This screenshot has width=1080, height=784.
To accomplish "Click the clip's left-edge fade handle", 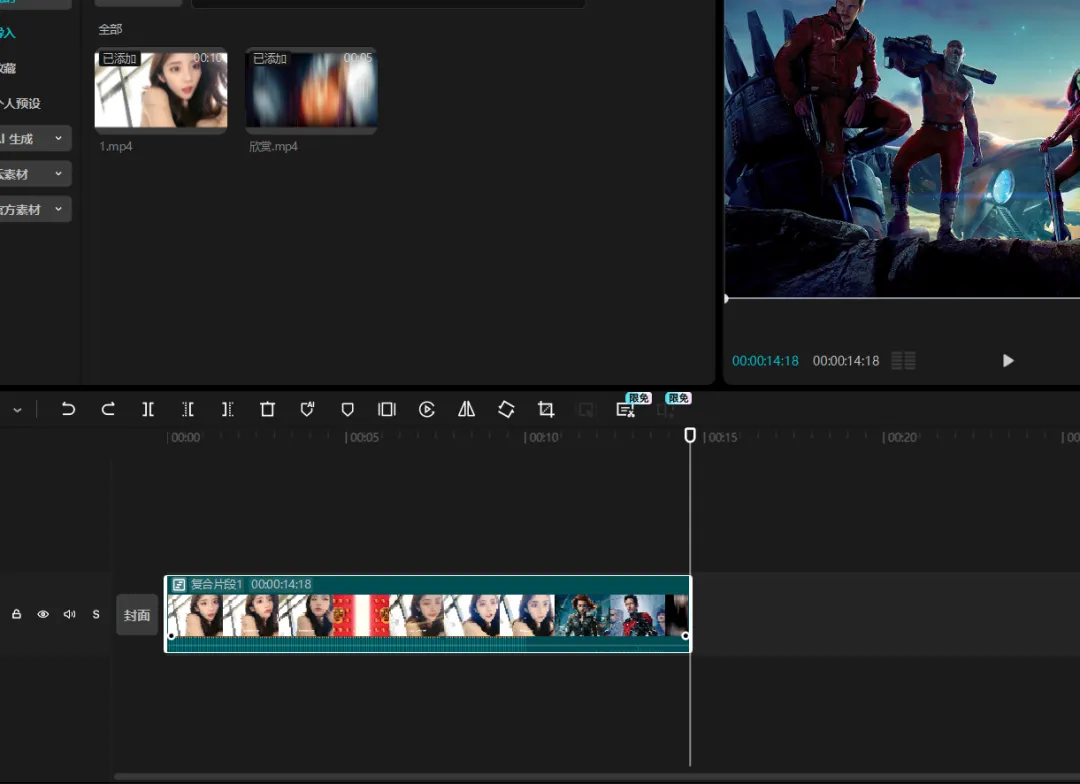I will (172, 636).
